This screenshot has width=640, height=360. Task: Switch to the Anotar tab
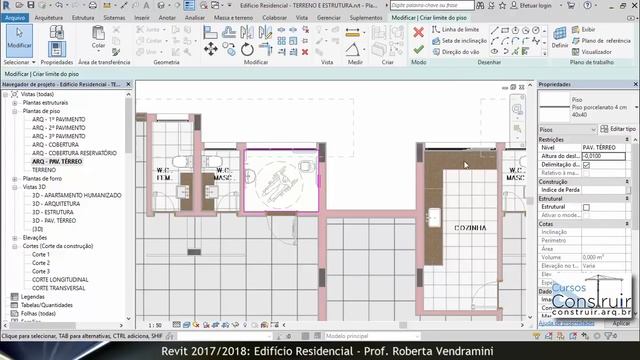pos(167,18)
